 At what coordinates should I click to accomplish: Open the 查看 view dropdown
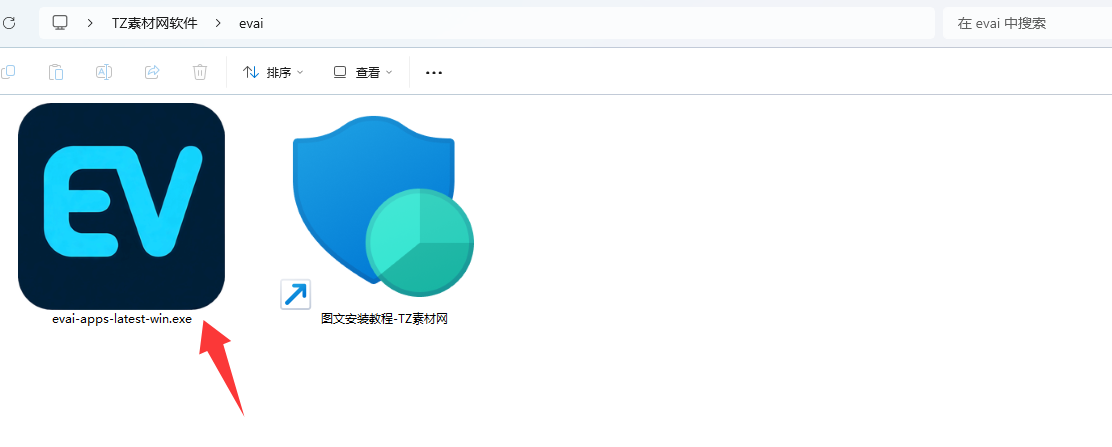point(362,72)
